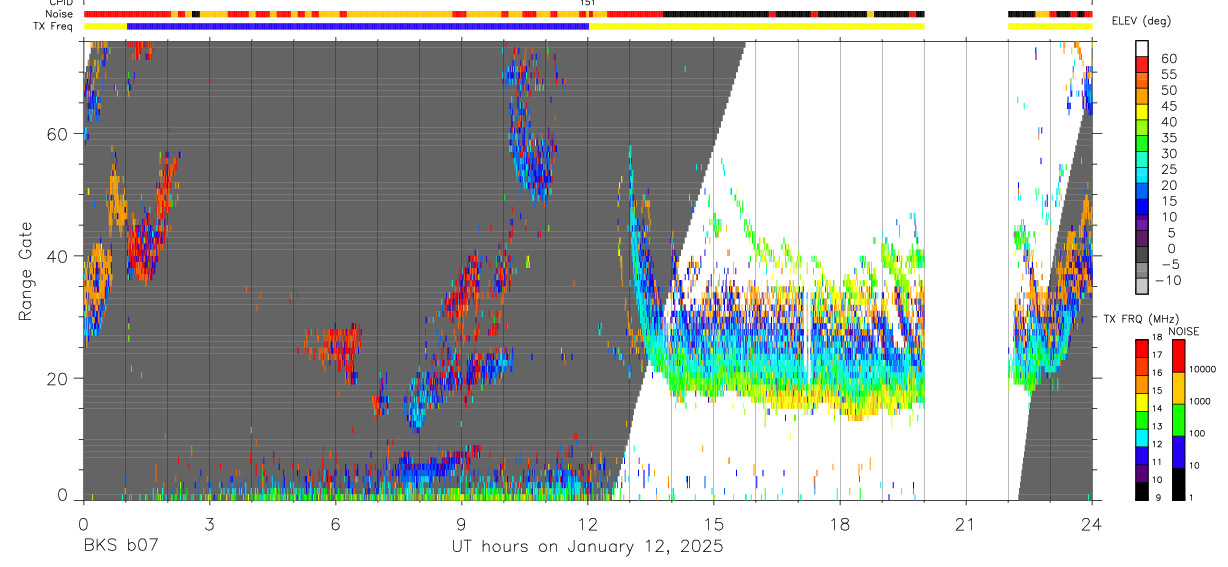Click the black swatch in the NOISE scale
Viewport: 1228px width, 567px height.
click(x=1179, y=484)
